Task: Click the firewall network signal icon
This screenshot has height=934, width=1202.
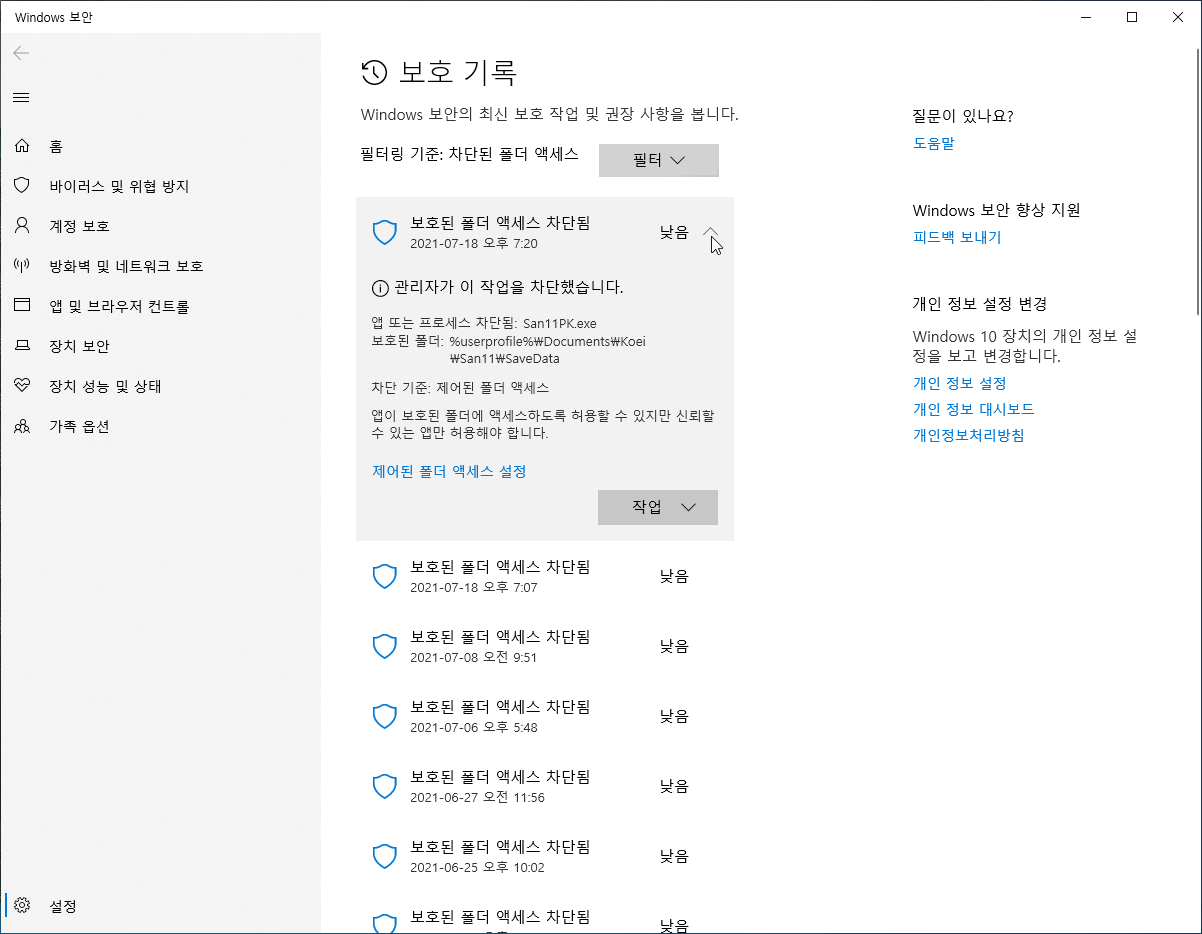Action: click(x=22, y=266)
